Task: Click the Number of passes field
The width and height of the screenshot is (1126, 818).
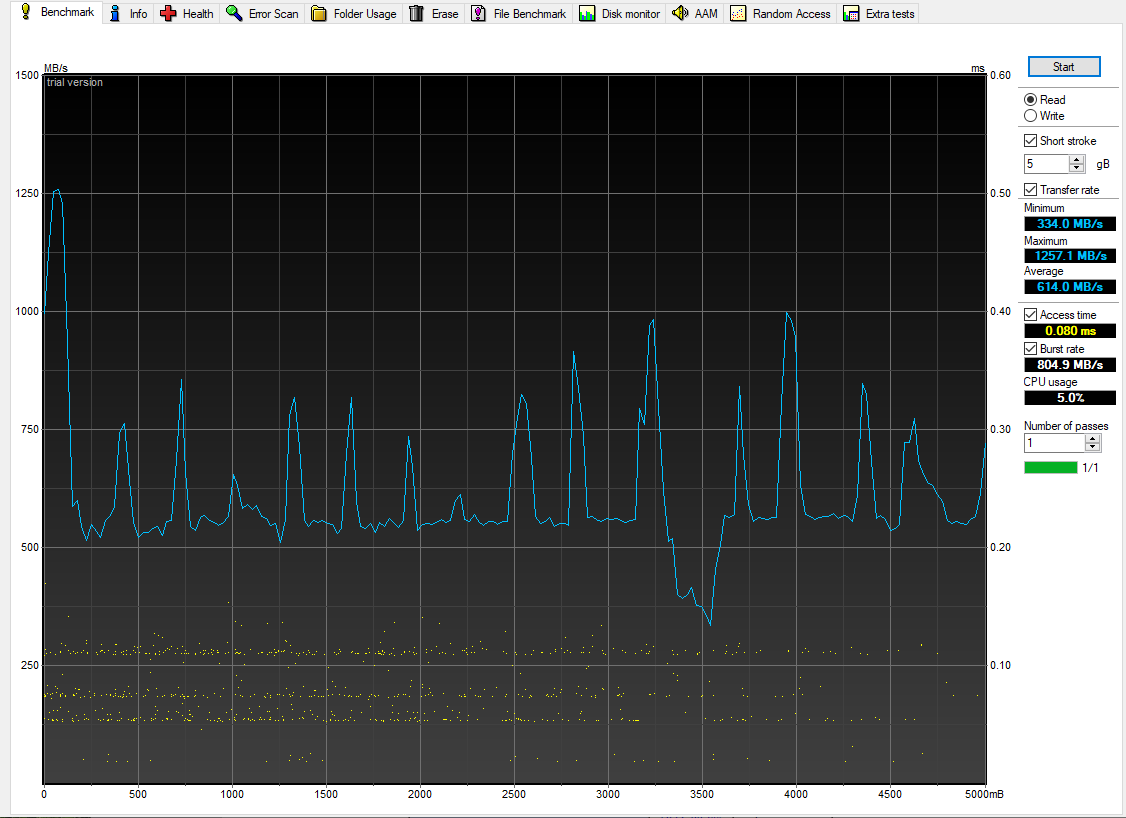Action: coord(1054,443)
